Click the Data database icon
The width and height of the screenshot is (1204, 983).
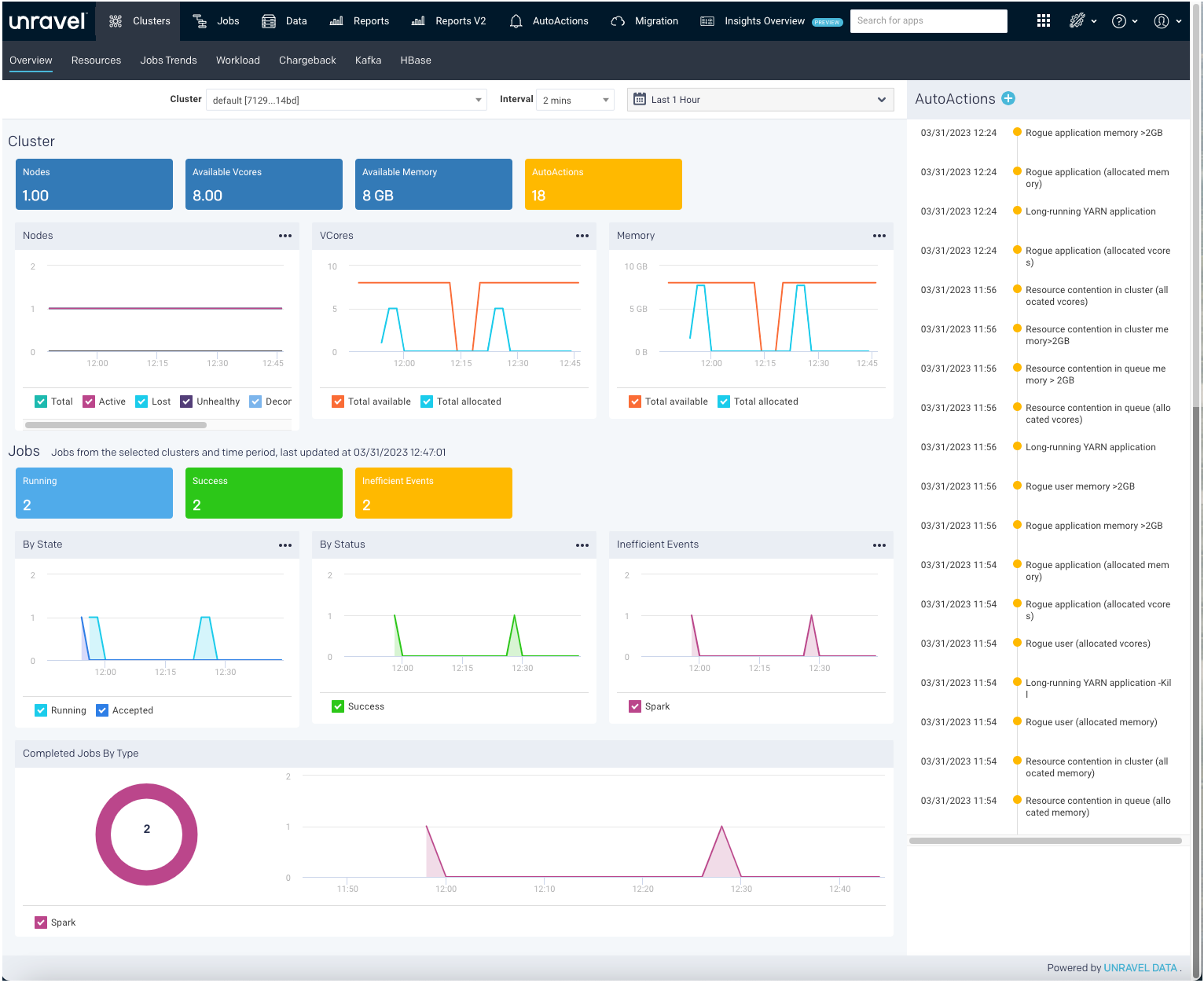pos(269,21)
